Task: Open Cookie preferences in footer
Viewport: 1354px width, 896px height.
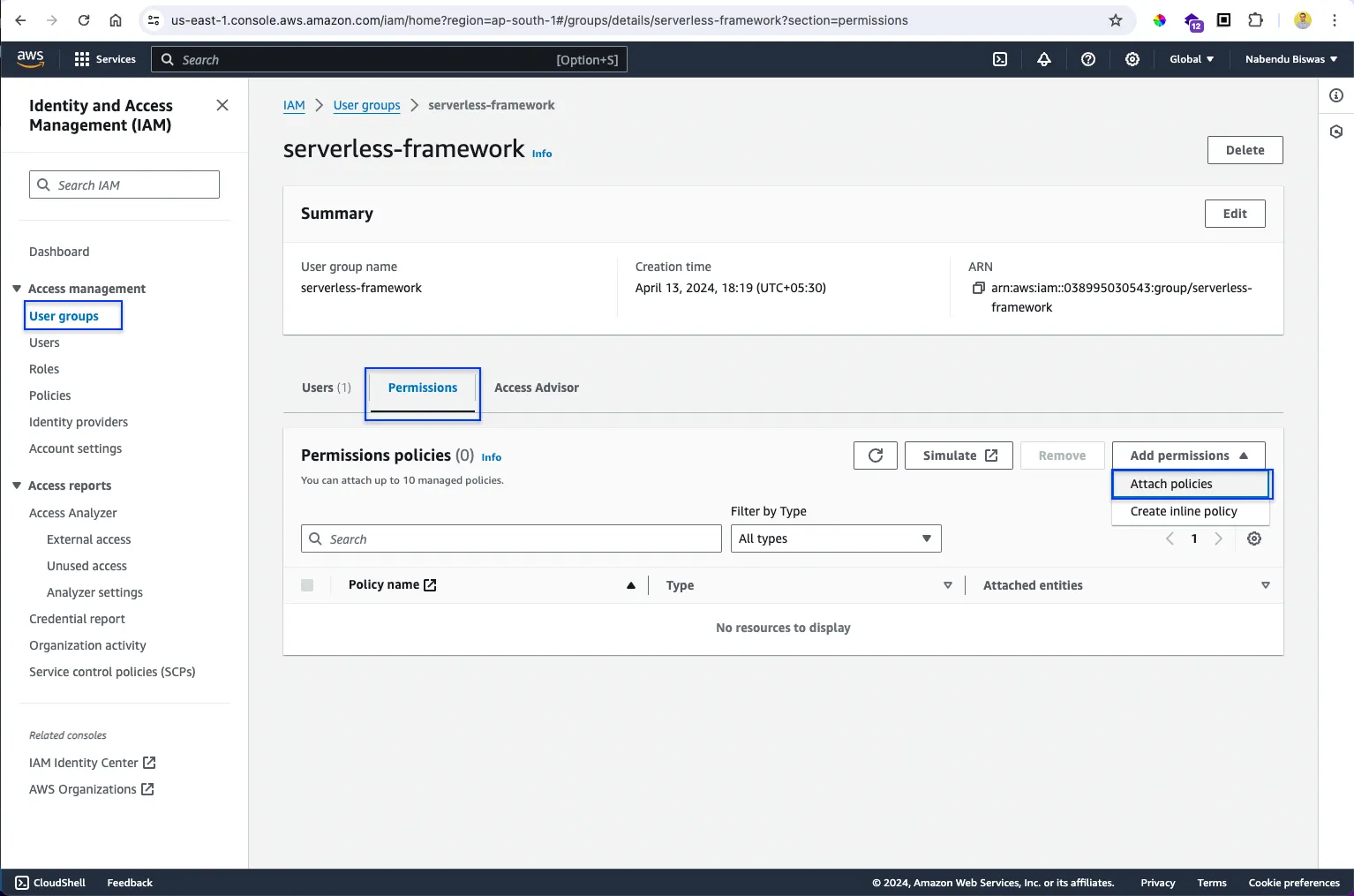Action: tap(1294, 883)
